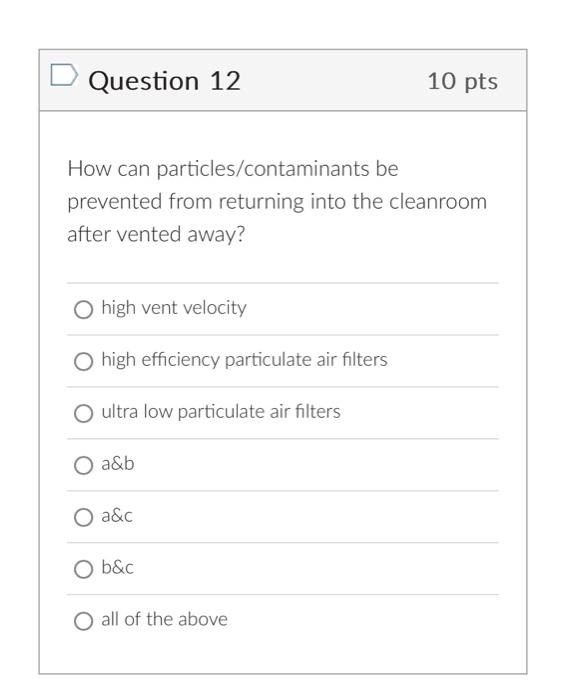
Task: Pick the 'a&b' radio button
Action: click(x=83, y=465)
